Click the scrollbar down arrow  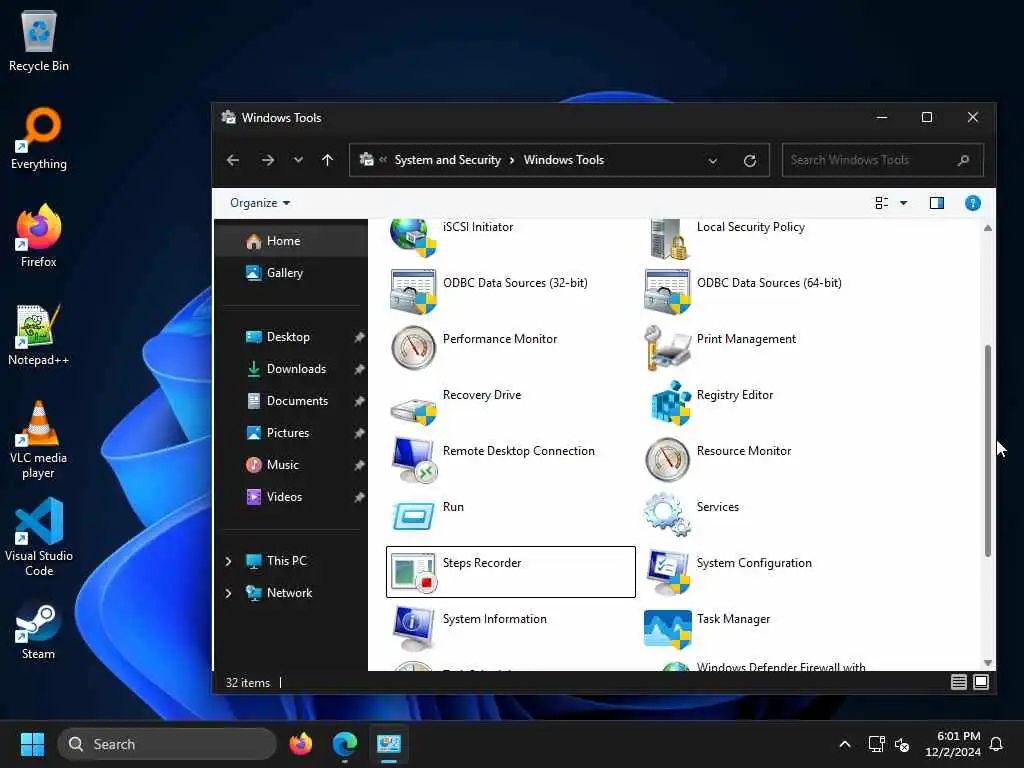[x=987, y=663]
